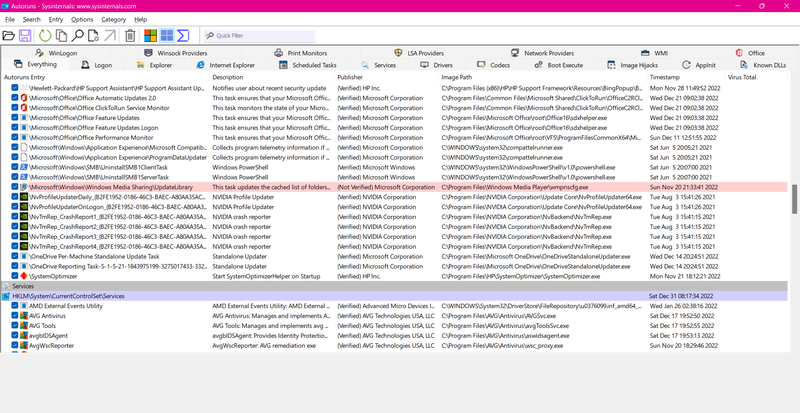Refresh the autoruns scan with the green arrow icon
Screen dimensions: 800x413
46,36
